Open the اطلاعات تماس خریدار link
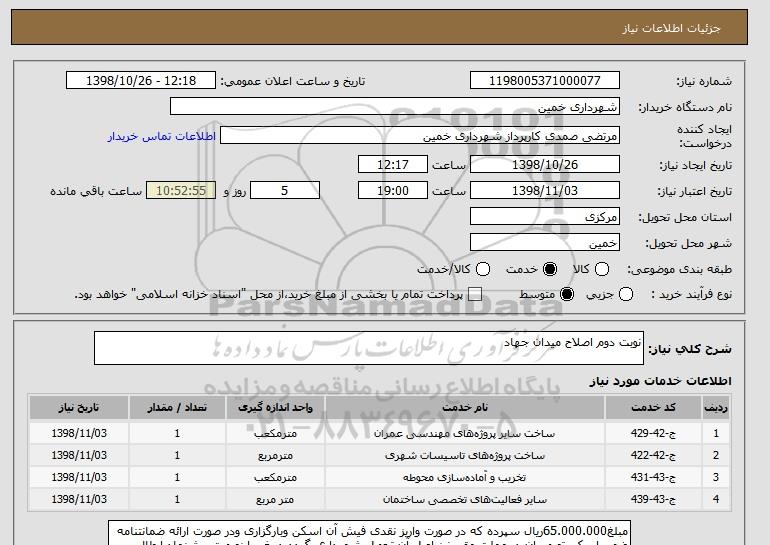 coord(162,136)
